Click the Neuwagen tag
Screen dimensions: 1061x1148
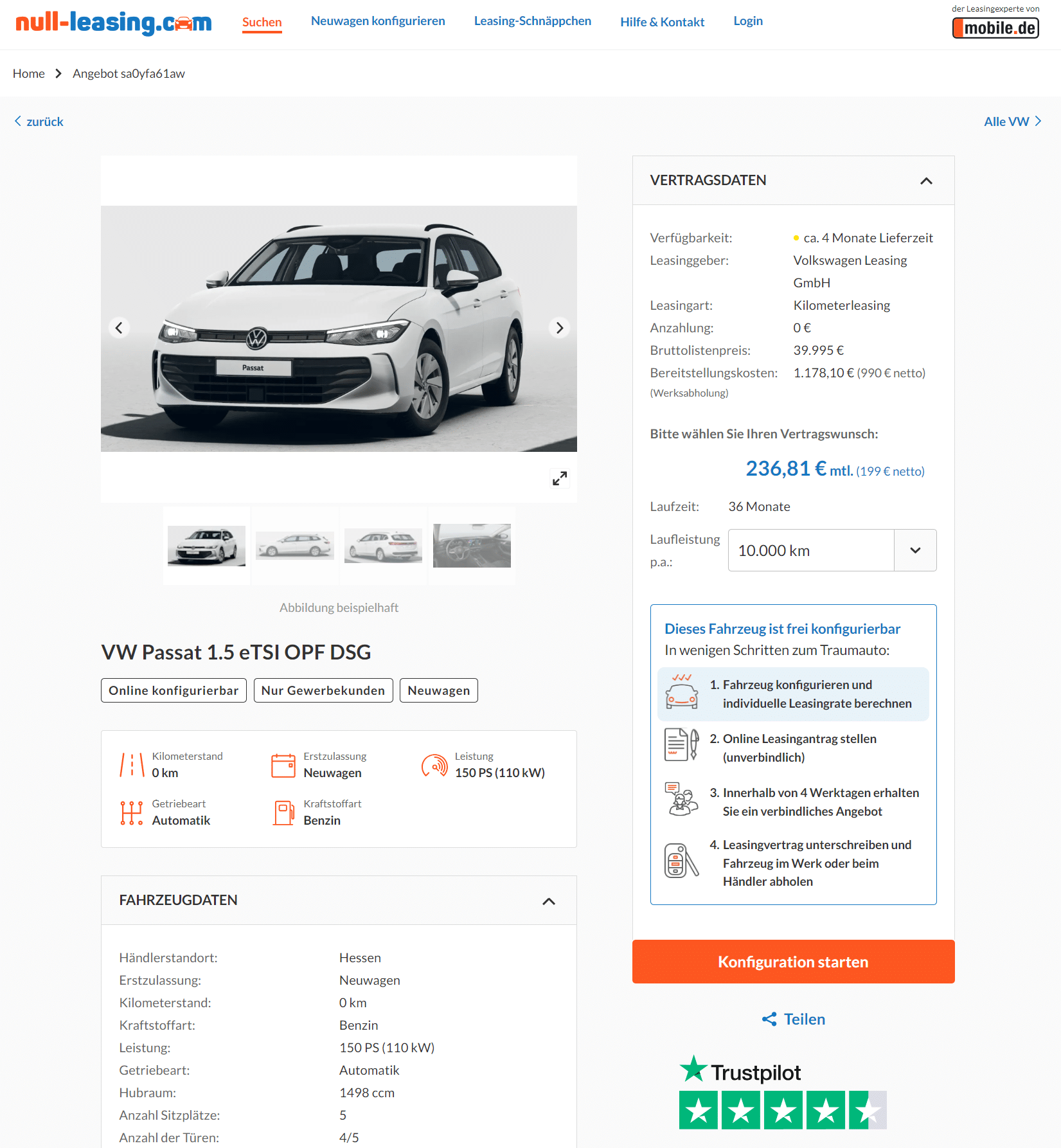tap(439, 690)
